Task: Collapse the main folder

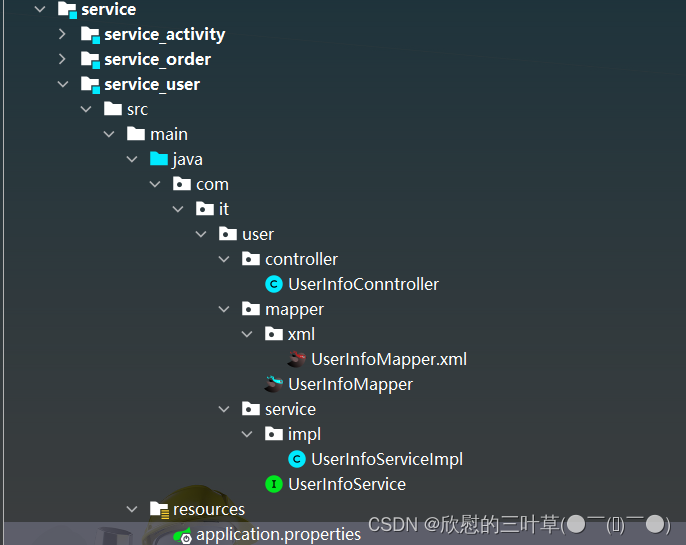Action: tap(109, 134)
